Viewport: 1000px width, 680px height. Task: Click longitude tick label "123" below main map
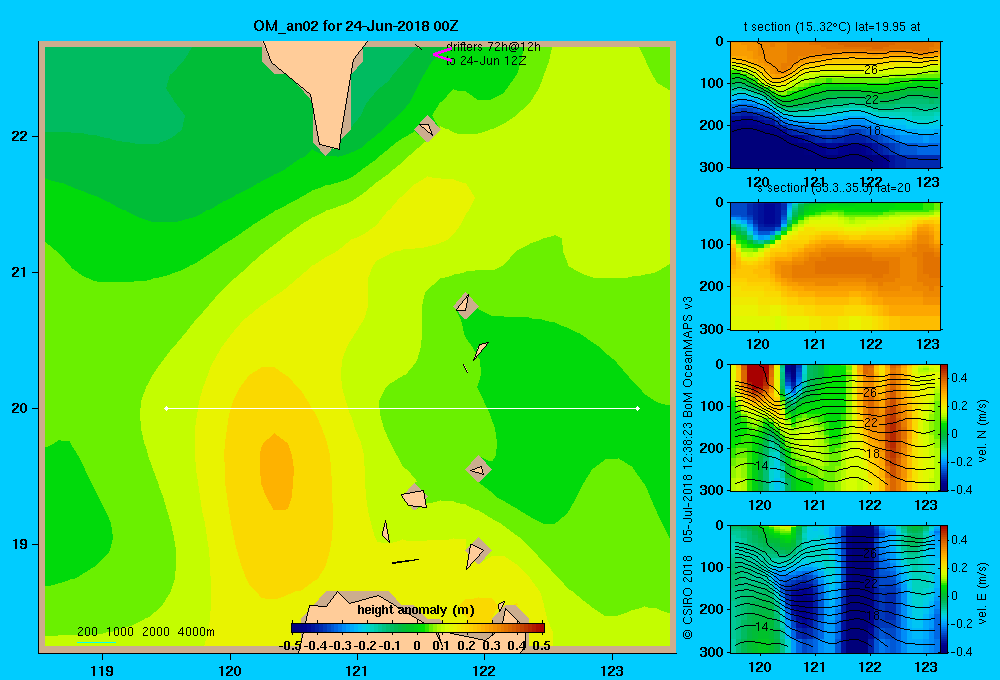pos(612,670)
